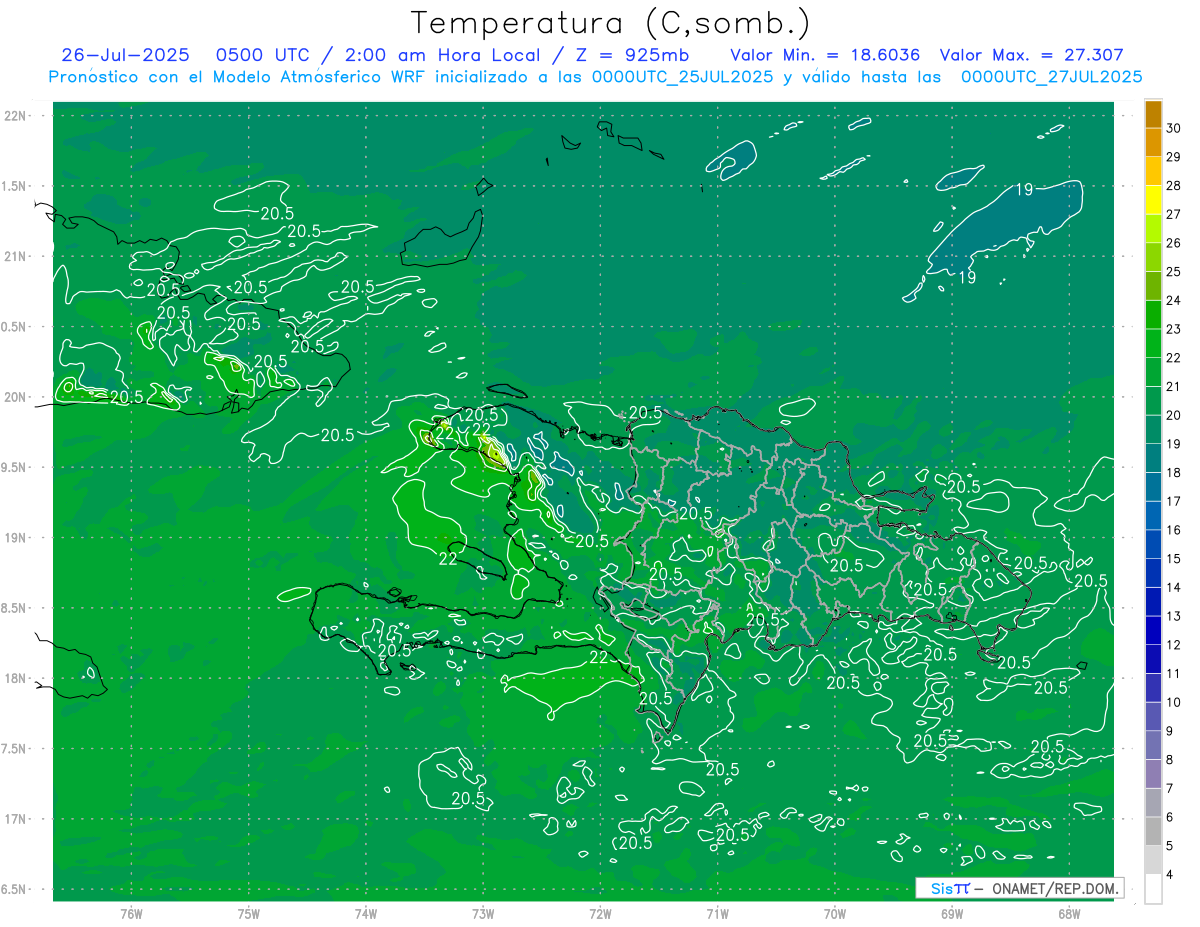The height and width of the screenshot is (927, 1200).
Task: Click the "21N" latitude axis label
Action: [15, 256]
